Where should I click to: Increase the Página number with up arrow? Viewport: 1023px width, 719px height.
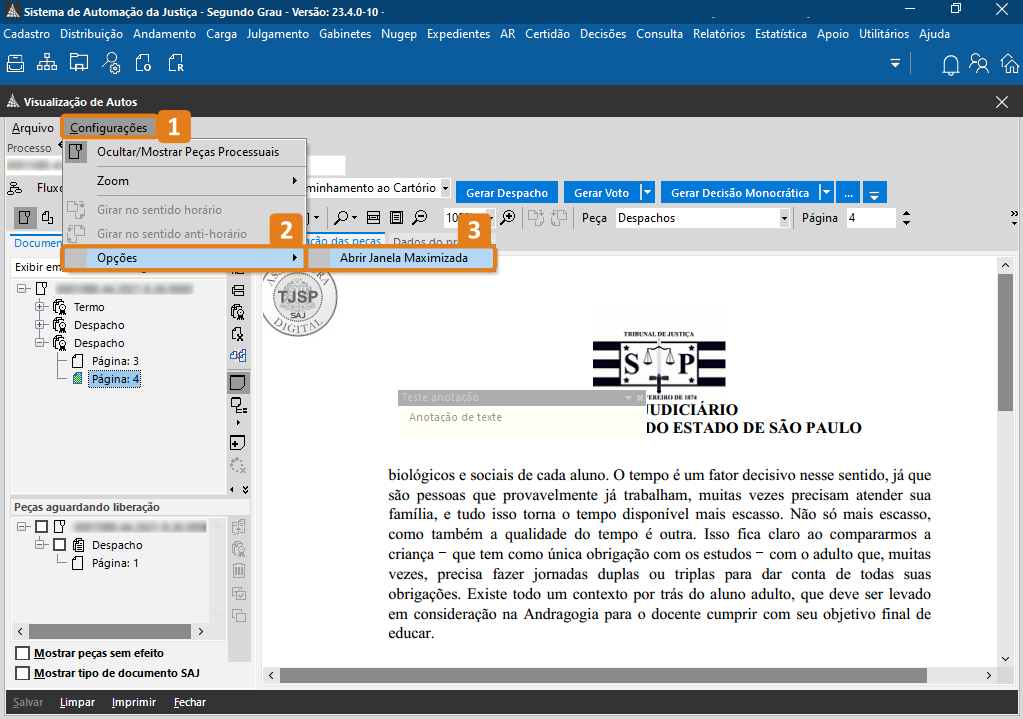coord(906,213)
